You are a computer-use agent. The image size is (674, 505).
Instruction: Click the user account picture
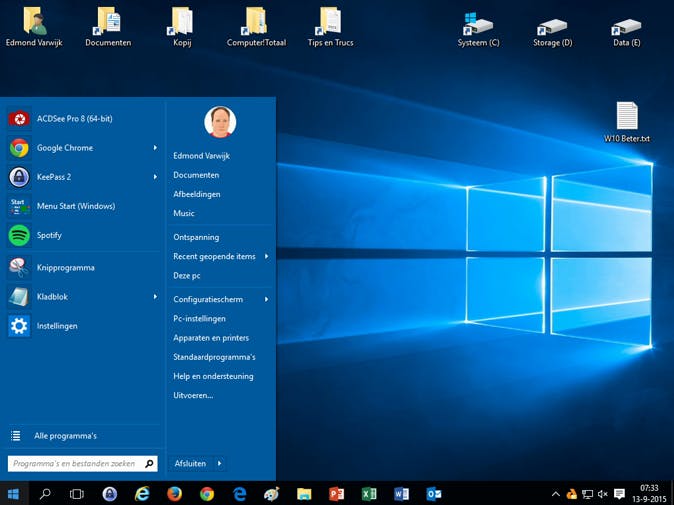[220, 122]
